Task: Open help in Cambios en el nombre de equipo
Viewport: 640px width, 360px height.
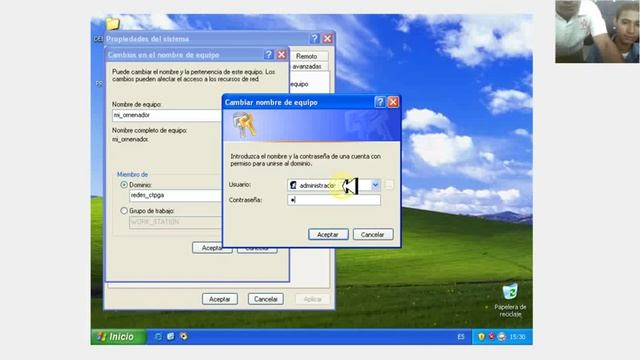Action: (269, 55)
